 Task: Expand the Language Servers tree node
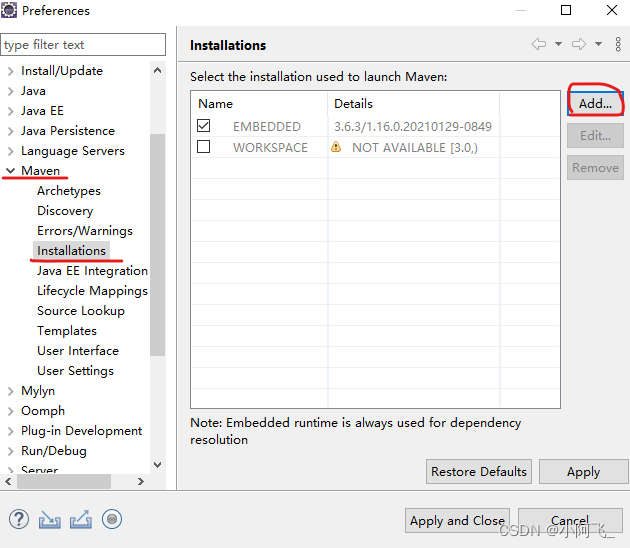pyautogui.click(x=10, y=151)
